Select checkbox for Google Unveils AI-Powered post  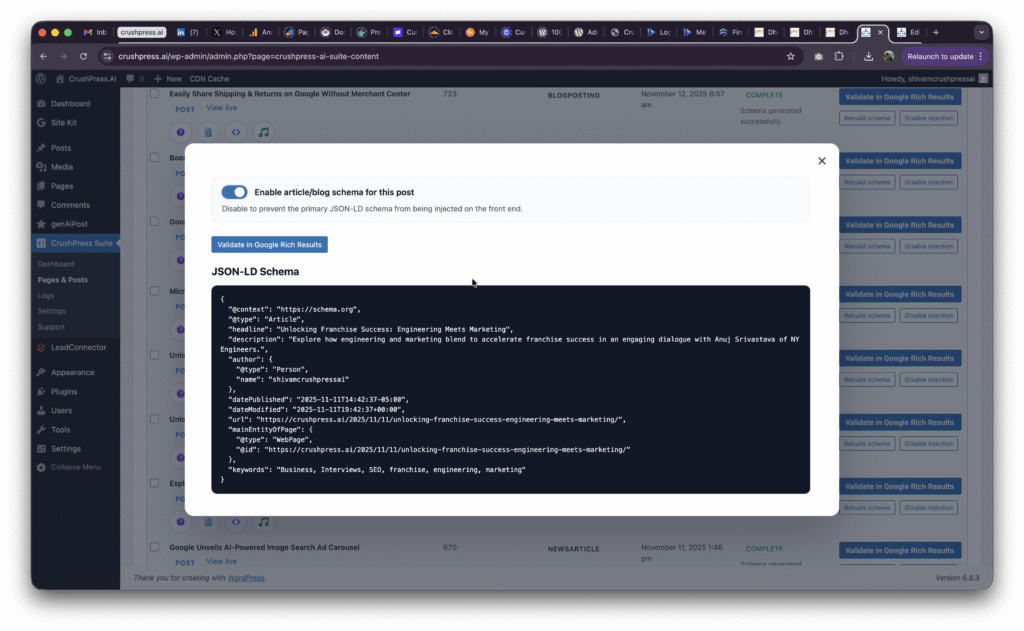[x=154, y=547]
